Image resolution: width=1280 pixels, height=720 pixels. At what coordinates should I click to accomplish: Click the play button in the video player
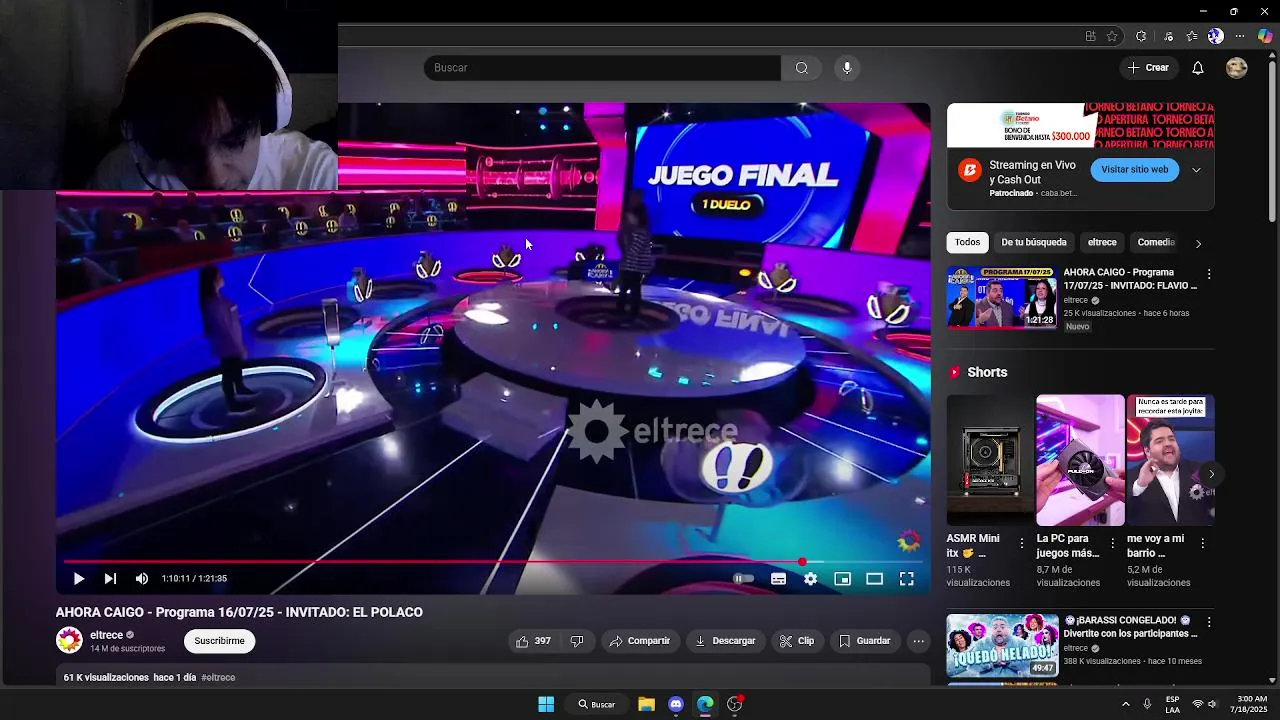click(79, 578)
